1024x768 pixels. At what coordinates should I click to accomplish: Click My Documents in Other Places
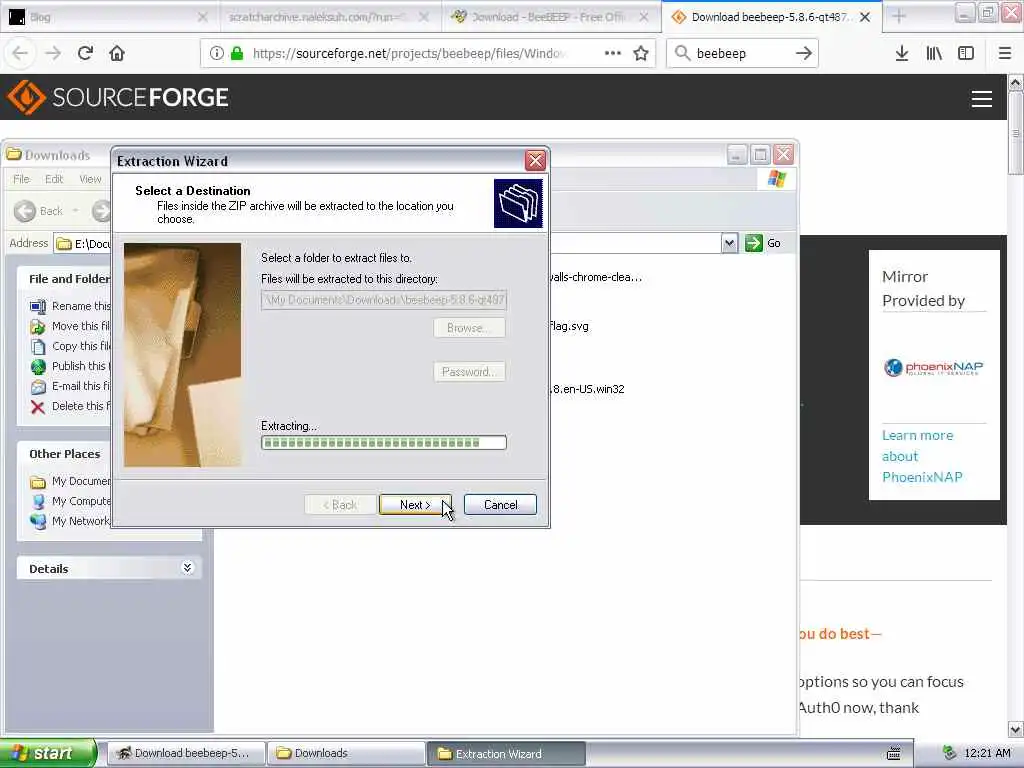click(71, 481)
